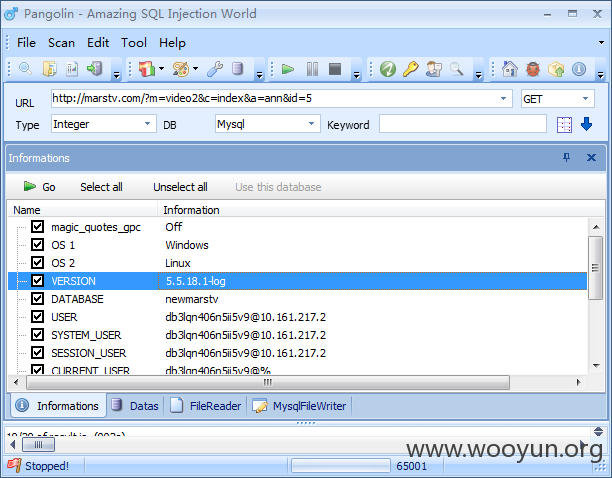Screen dimensions: 612x478
Task: Pause the scan from the toolbar
Action: pos(312,69)
